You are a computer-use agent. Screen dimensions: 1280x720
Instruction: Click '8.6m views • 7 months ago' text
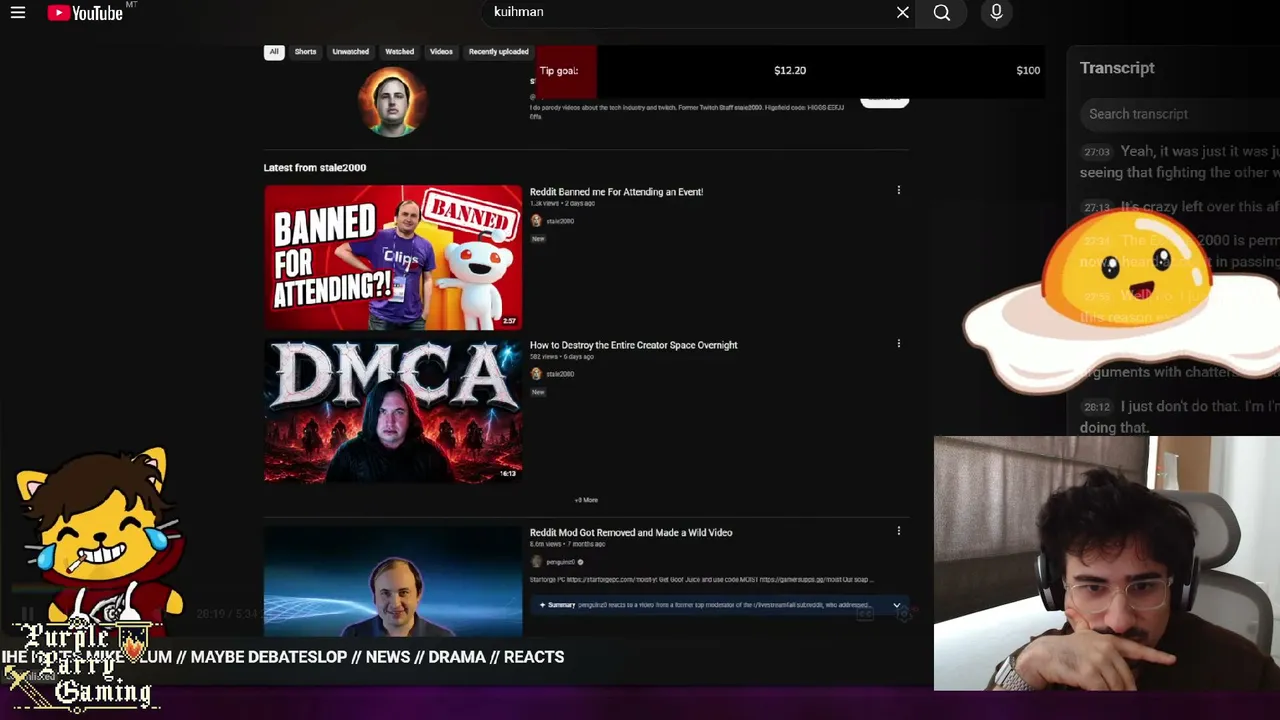point(567,545)
